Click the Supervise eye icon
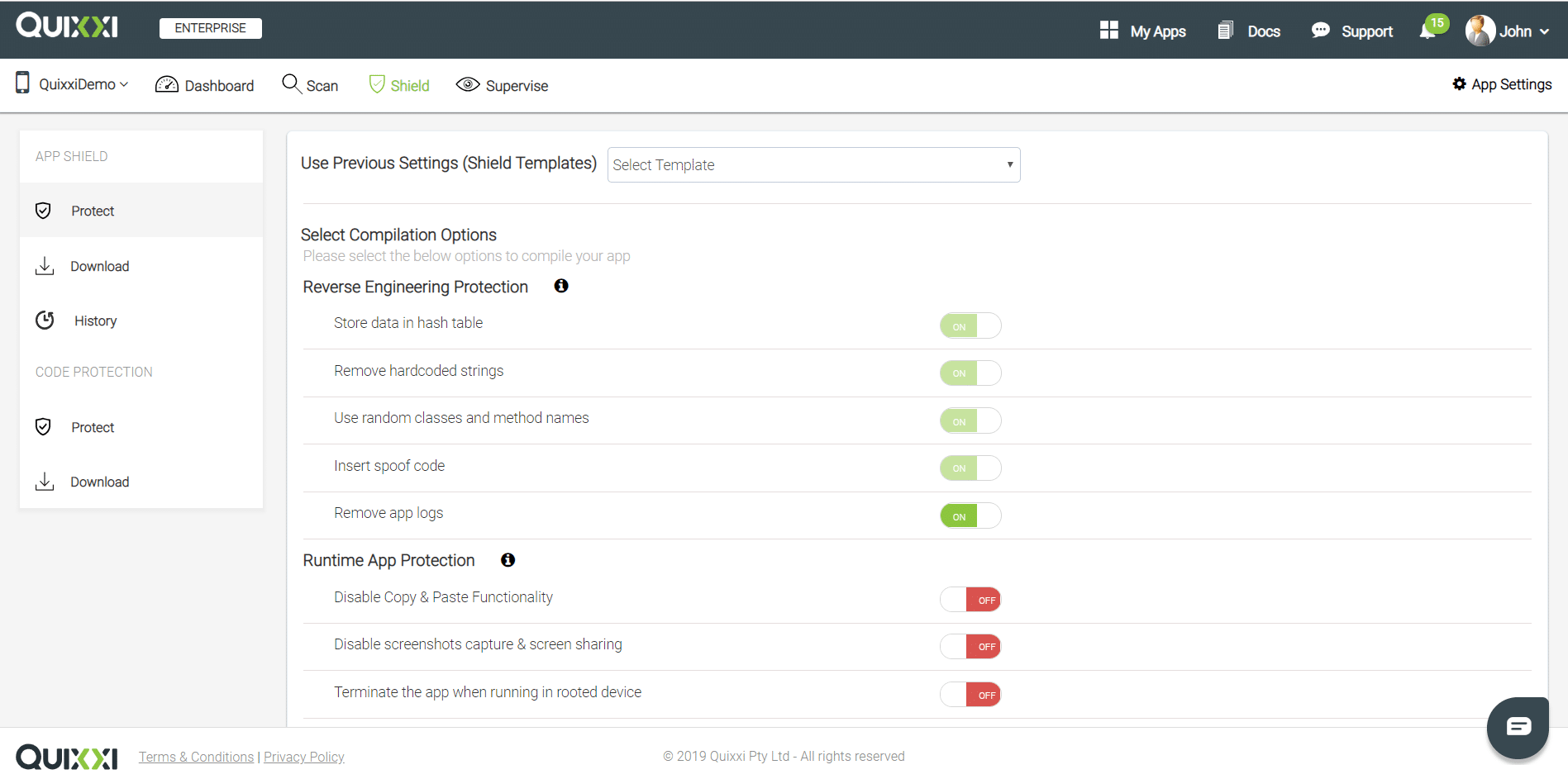 (468, 84)
